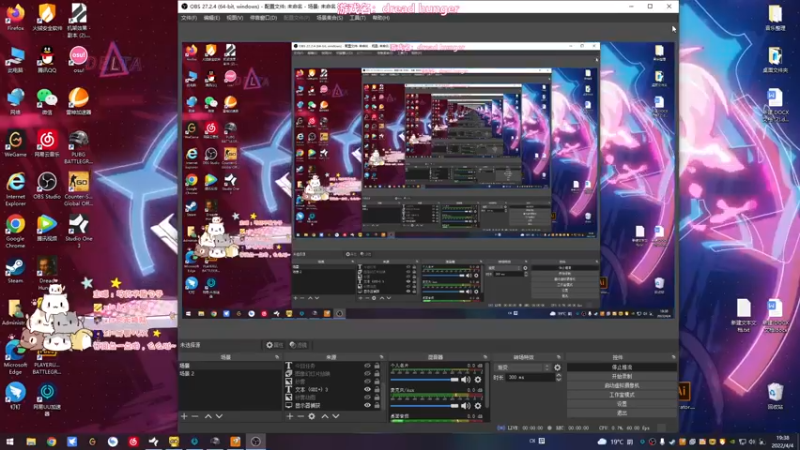The image size is (800, 450).
Task: Adjust the volume slider of the top mixer channel
Action: [424, 380]
